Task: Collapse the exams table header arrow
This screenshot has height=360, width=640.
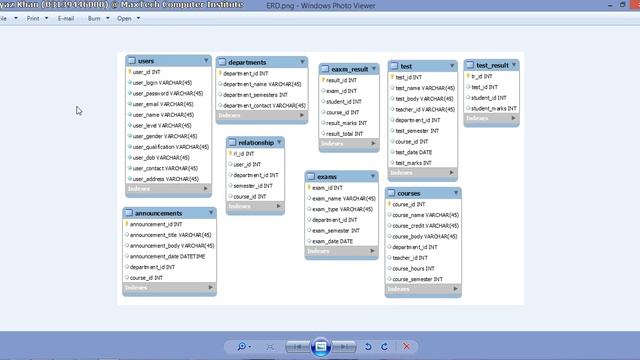Action: tap(373, 176)
